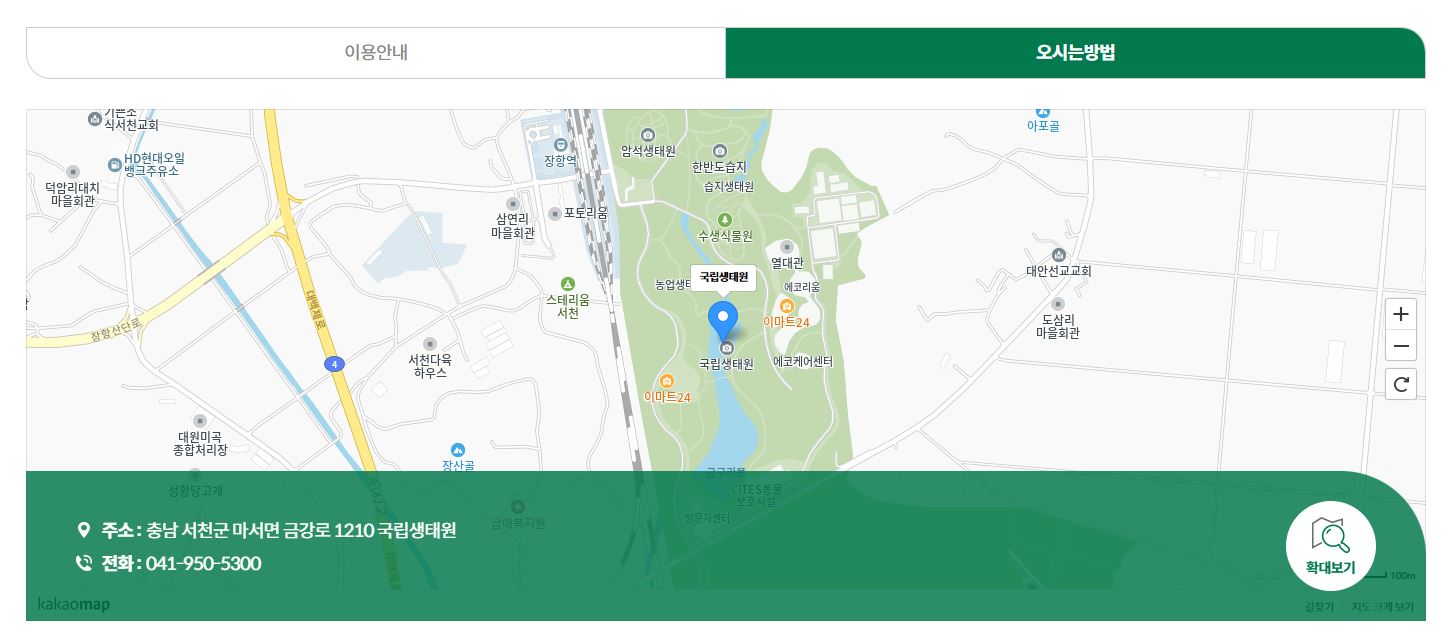Screen dimensions: 1453x641
Task: Click the 한반도습지 camera icon
Action: (719, 152)
